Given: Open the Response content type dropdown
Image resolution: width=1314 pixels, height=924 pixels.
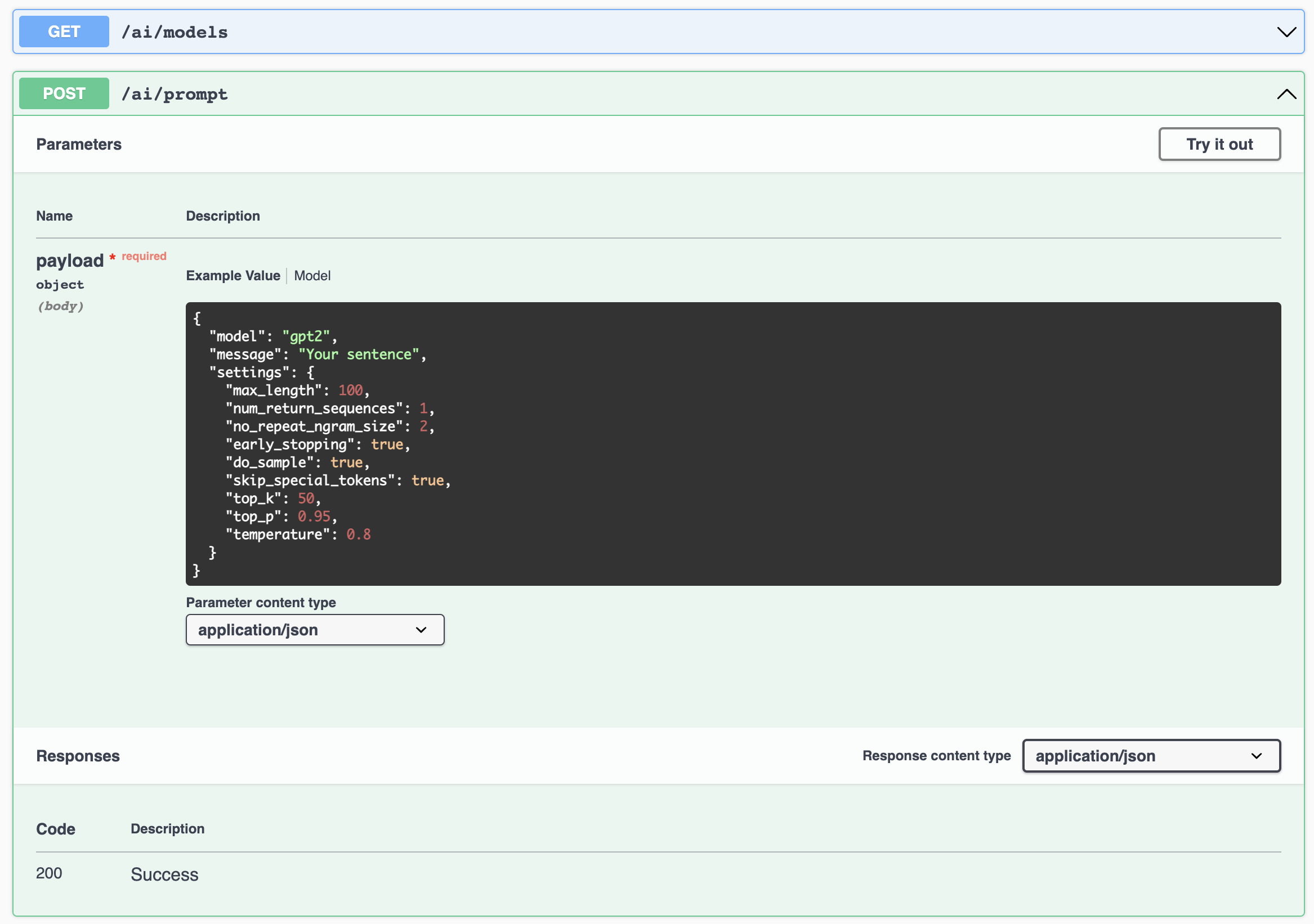Looking at the screenshot, I should pyautogui.click(x=1151, y=756).
